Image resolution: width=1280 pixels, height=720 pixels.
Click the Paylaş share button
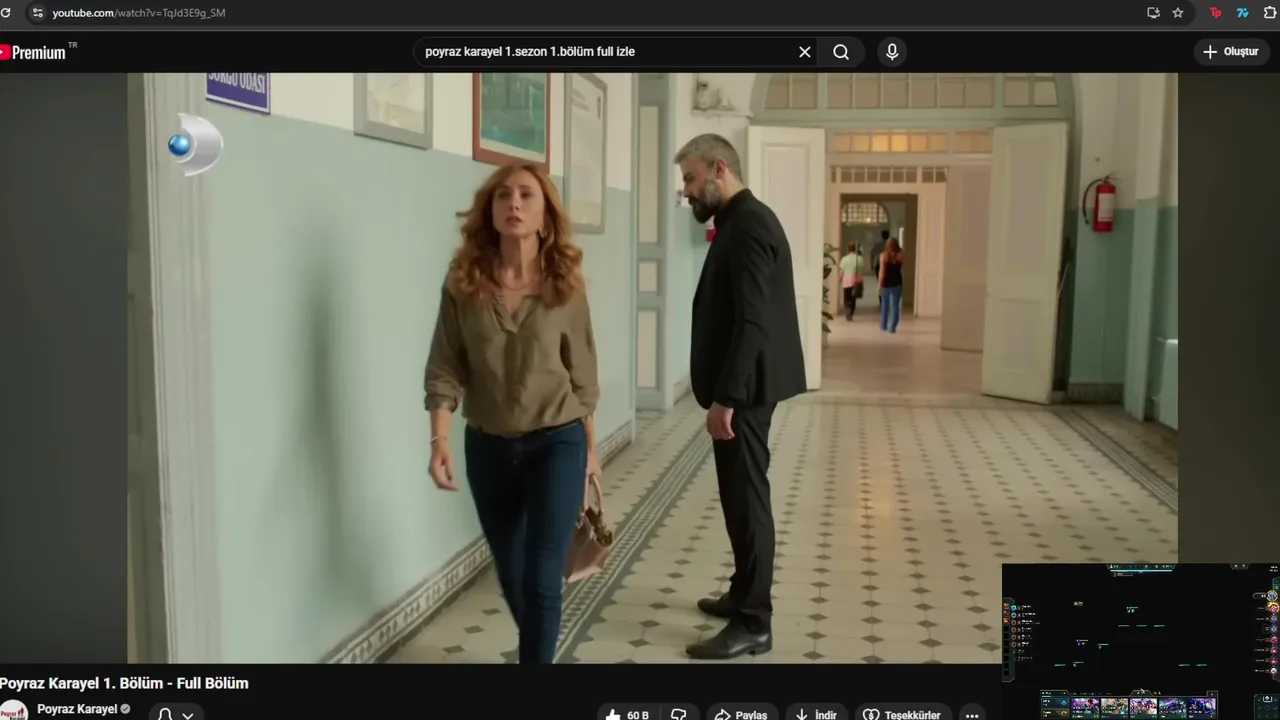tap(741, 714)
